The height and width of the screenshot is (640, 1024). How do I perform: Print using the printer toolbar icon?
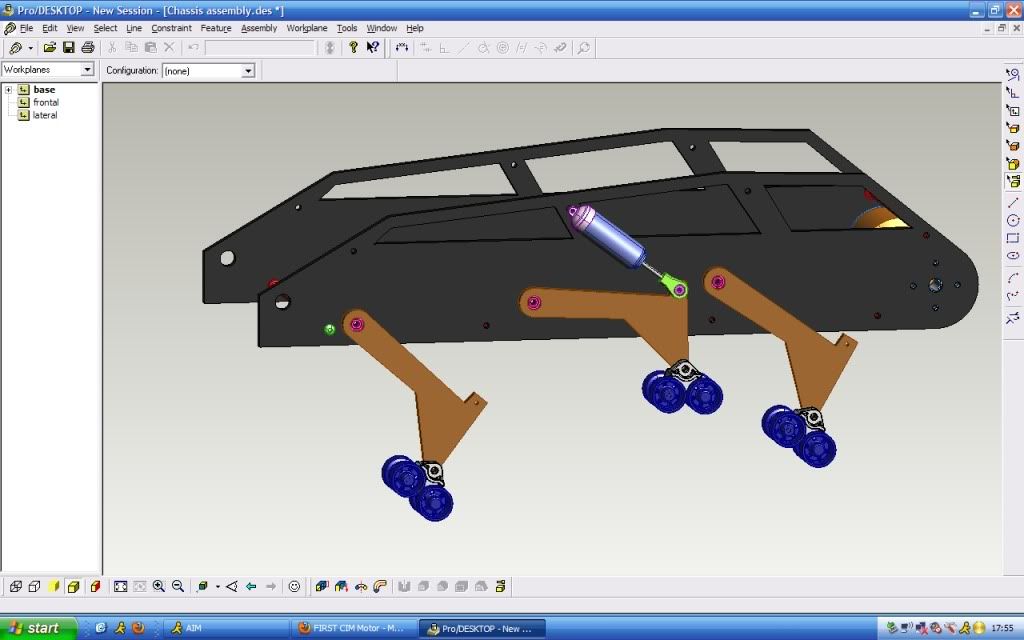(87, 47)
